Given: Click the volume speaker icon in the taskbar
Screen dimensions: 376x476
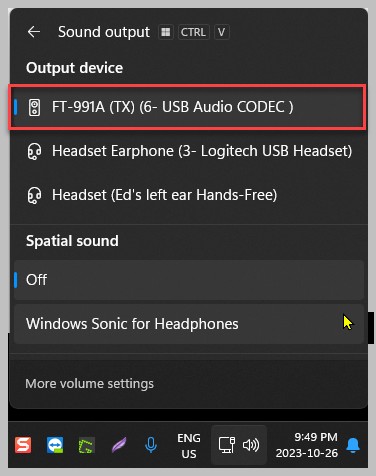Looking at the screenshot, I should tap(251, 445).
